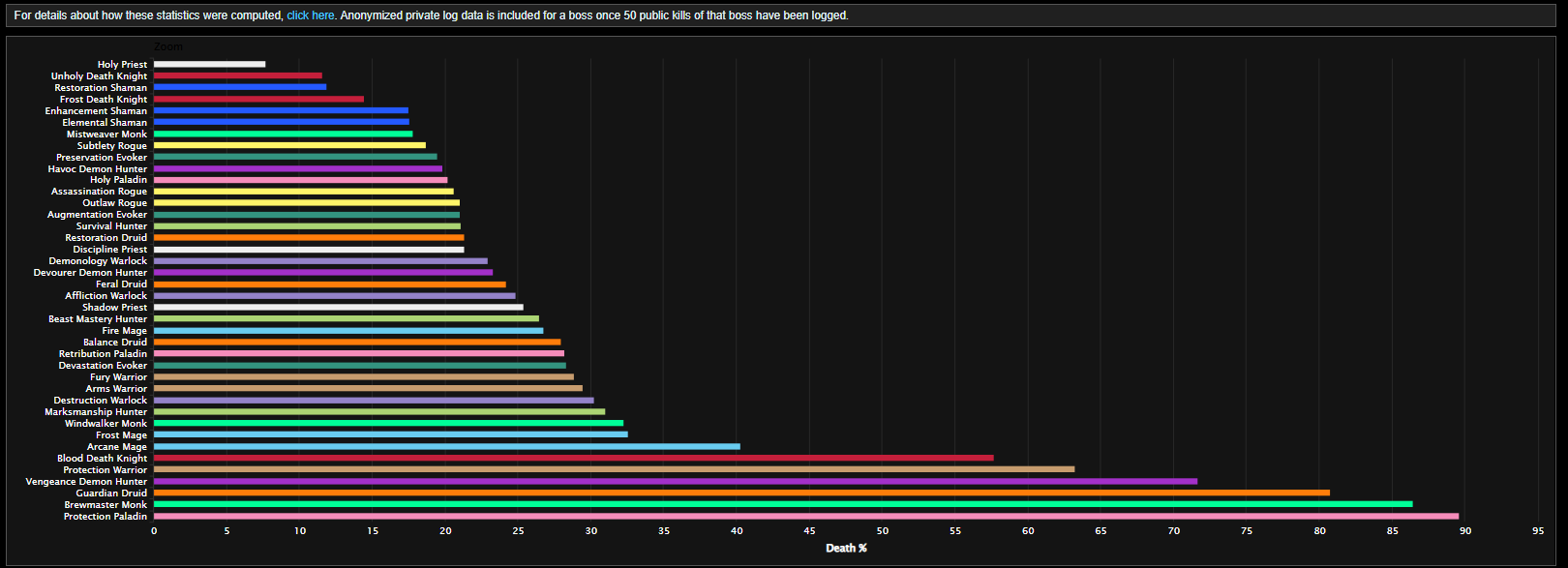Click the Arcane Mage light blue bar
This screenshot has height=568, width=1568.
[446, 446]
